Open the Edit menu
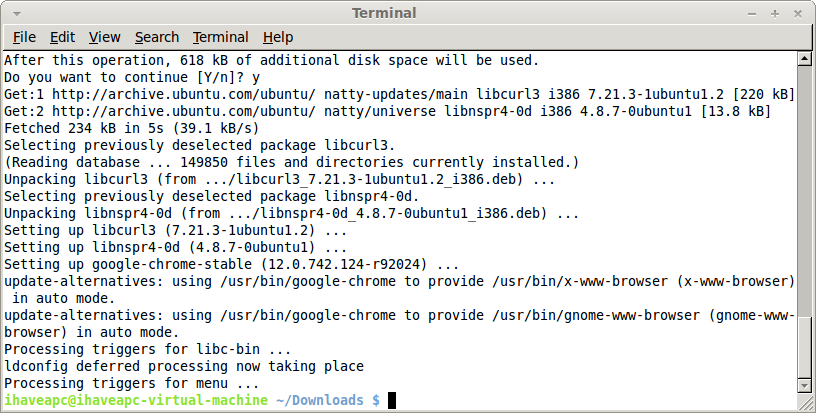This screenshot has width=816, height=413. click(62, 37)
